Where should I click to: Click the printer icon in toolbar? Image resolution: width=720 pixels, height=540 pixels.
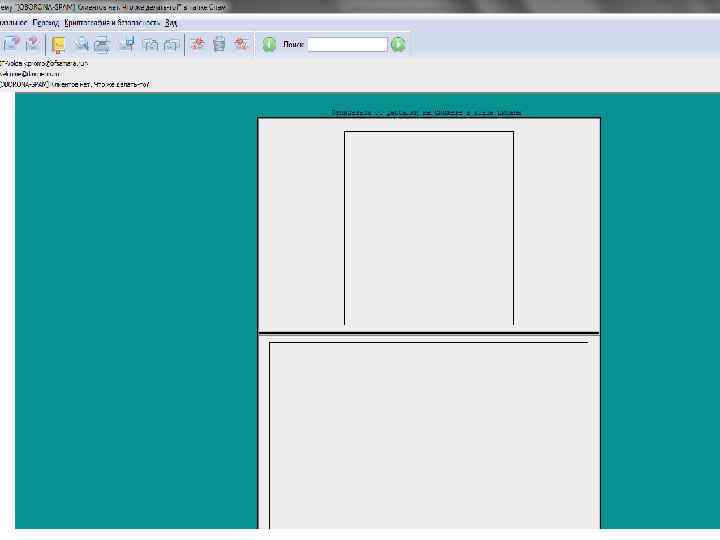pyautogui.click(x=102, y=45)
